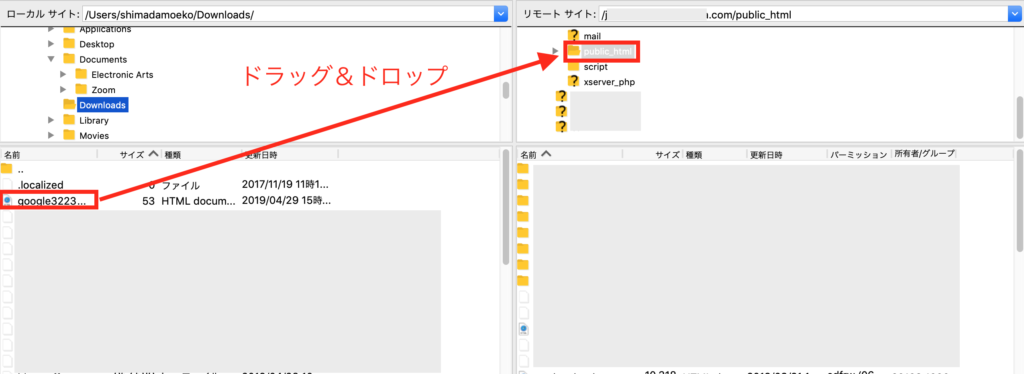Open the local site path dropdown

click(501, 14)
